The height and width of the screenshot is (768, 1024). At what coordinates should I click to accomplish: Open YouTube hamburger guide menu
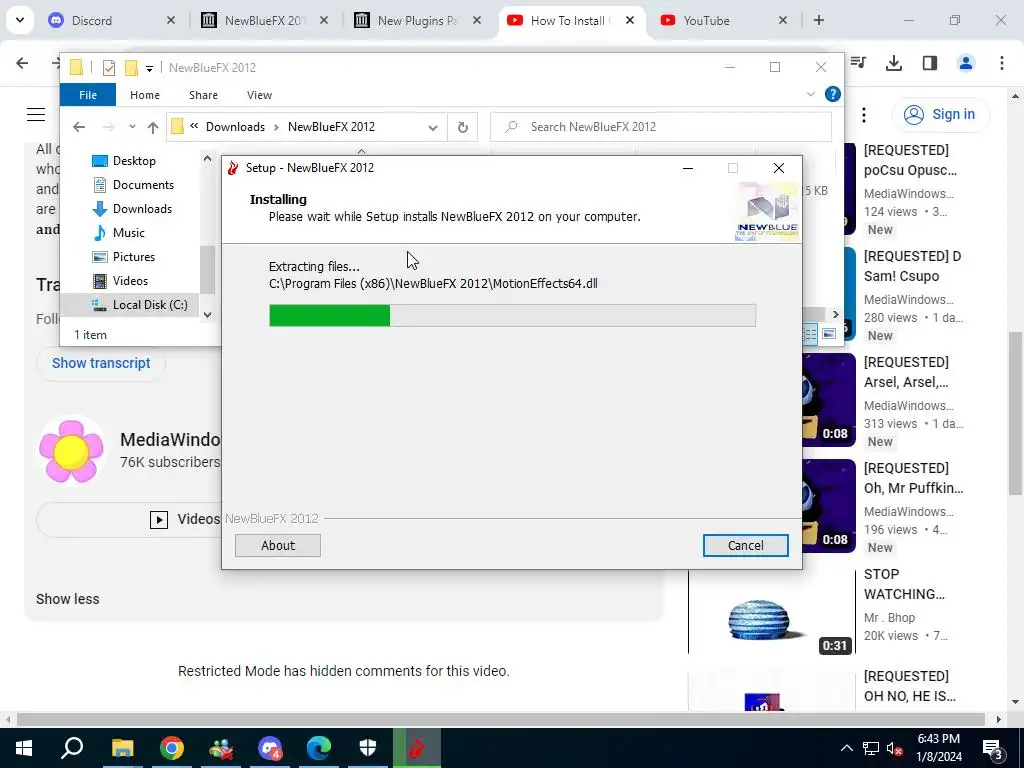[x=36, y=114]
